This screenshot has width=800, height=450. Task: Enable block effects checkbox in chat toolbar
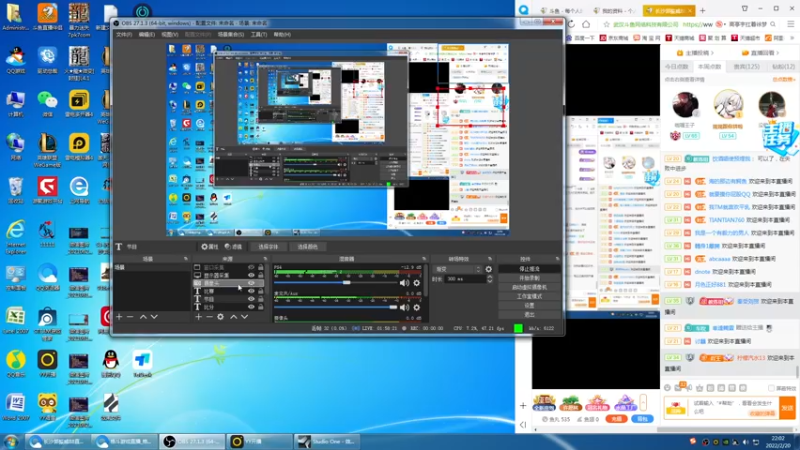point(771,388)
